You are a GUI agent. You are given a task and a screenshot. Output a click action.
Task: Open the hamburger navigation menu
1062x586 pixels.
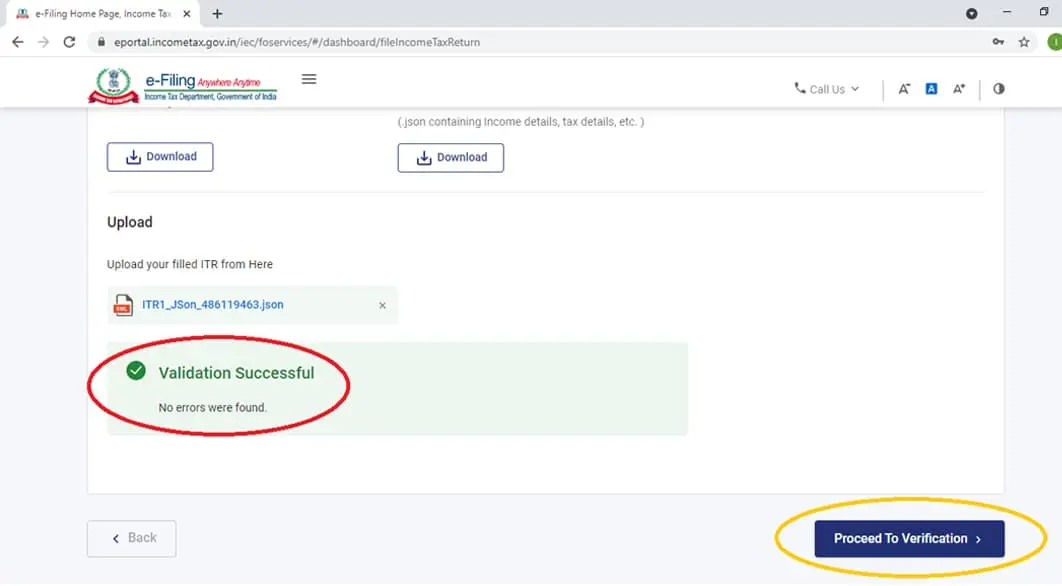pyautogui.click(x=309, y=79)
